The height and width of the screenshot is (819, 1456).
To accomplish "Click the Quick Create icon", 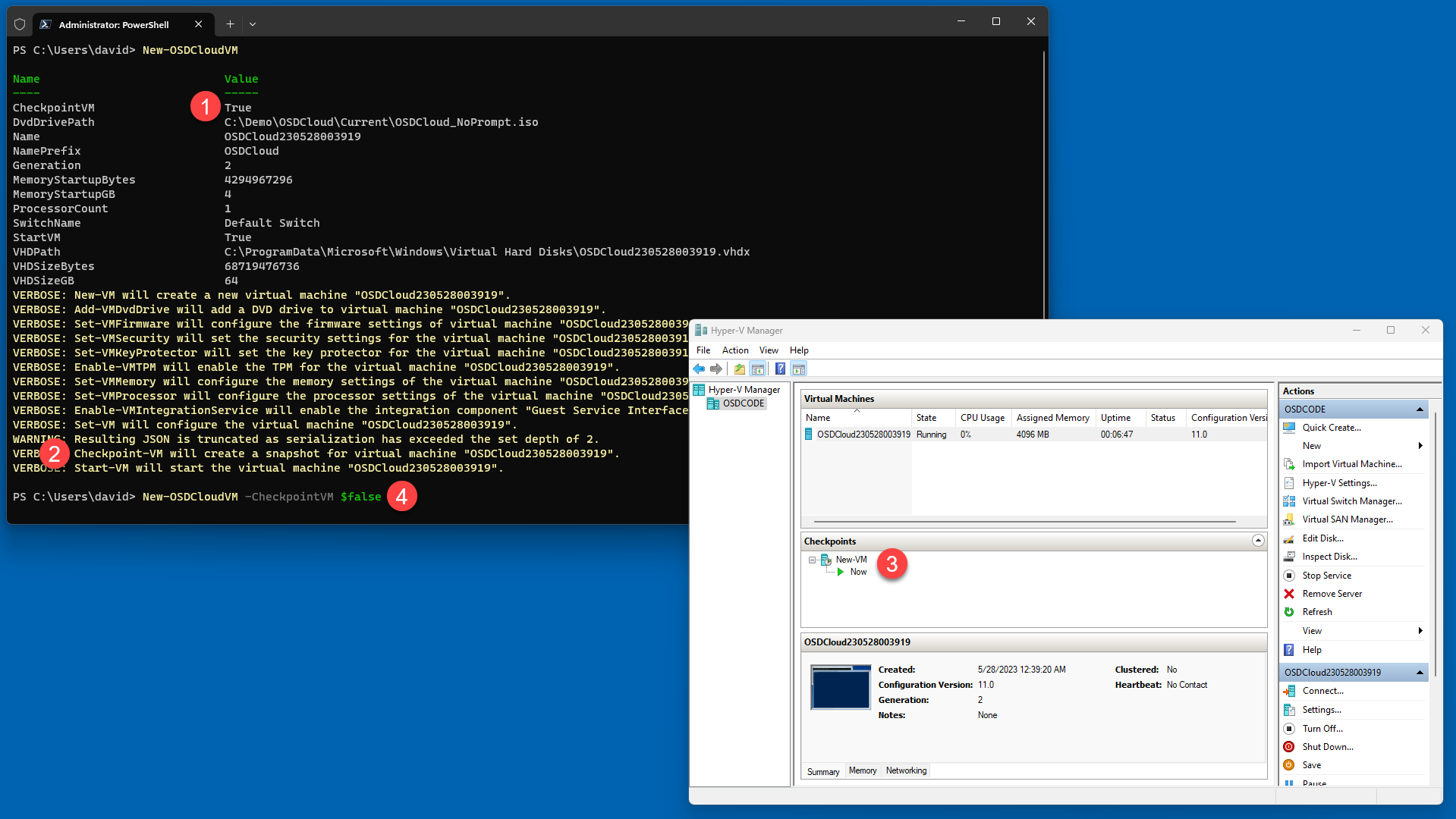I will (x=1289, y=428).
